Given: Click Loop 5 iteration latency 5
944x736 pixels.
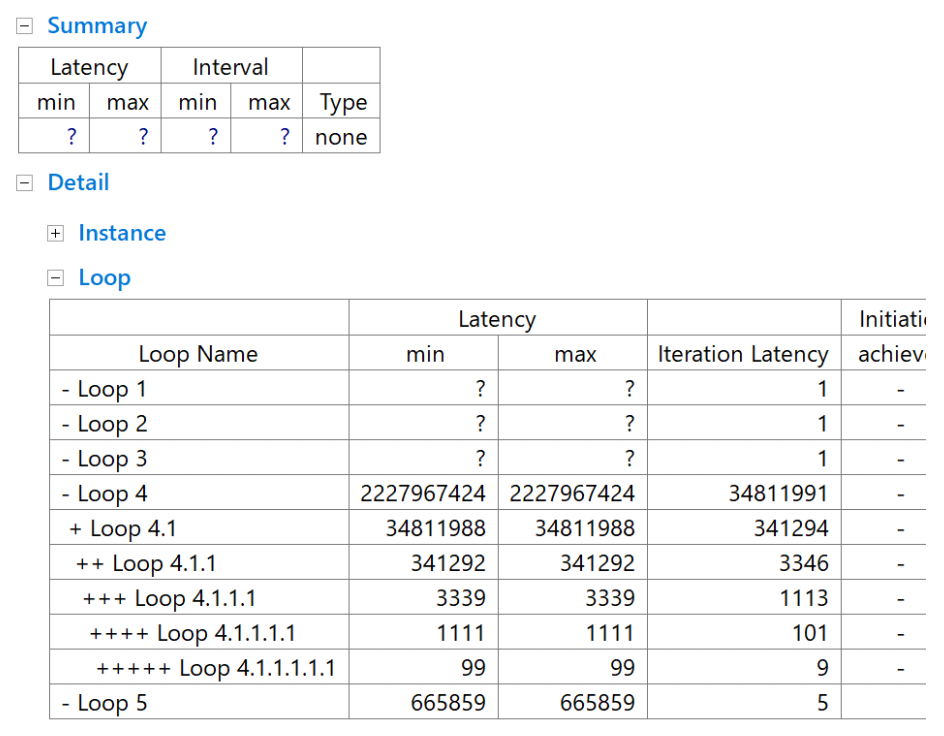Looking at the screenshot, I should pos(822,703).
